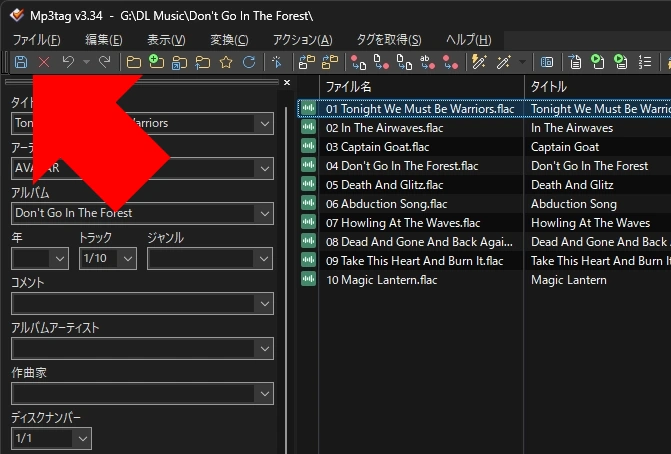Click inside the アルバム text field
This screenshot has height=454, width=671.
pyautogui.click(x=134, y=214)
